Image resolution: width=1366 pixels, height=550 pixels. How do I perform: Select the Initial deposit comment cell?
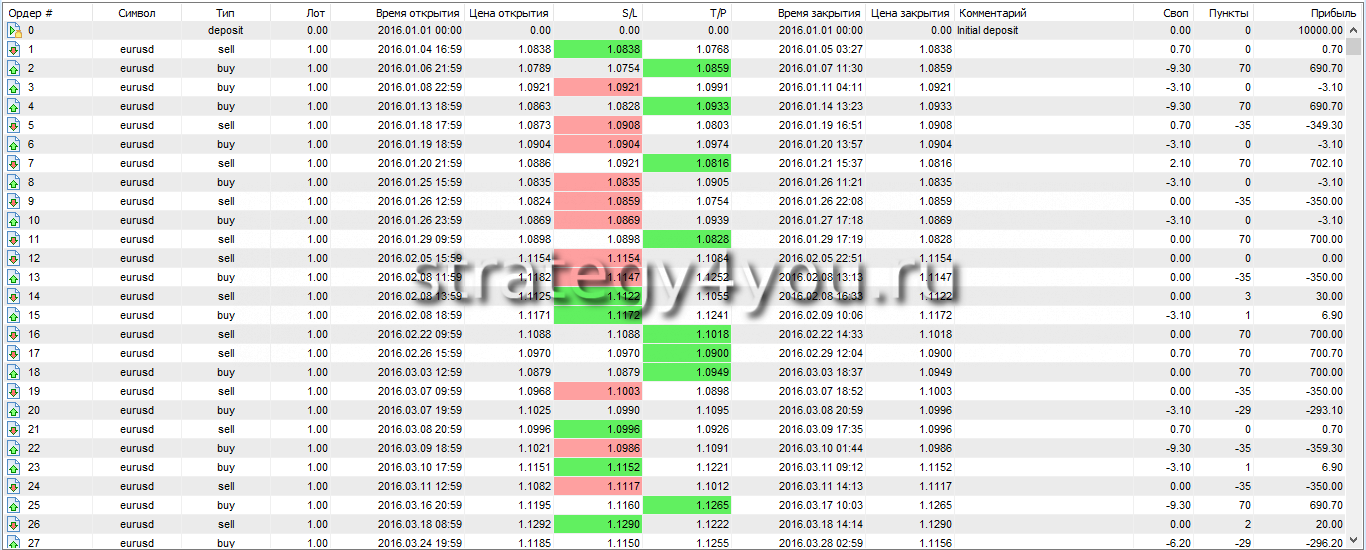point(1042,31)
